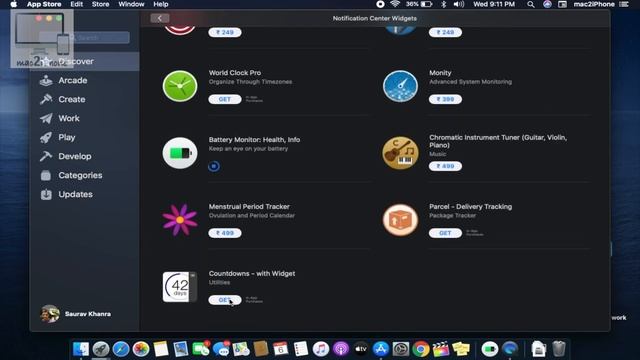Open Countdowns - with Widget title
The width and height of the screenshot is (640, 360).
click(x=252, y=273)
